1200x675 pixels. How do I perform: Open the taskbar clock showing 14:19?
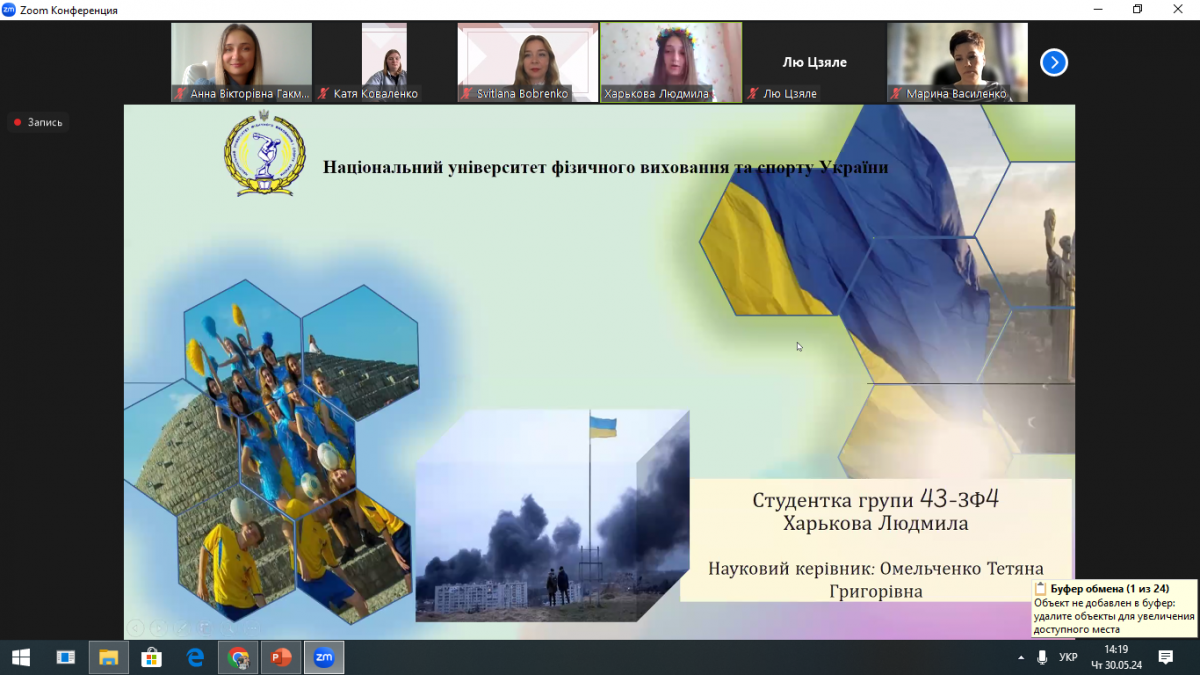(1115, 657)
